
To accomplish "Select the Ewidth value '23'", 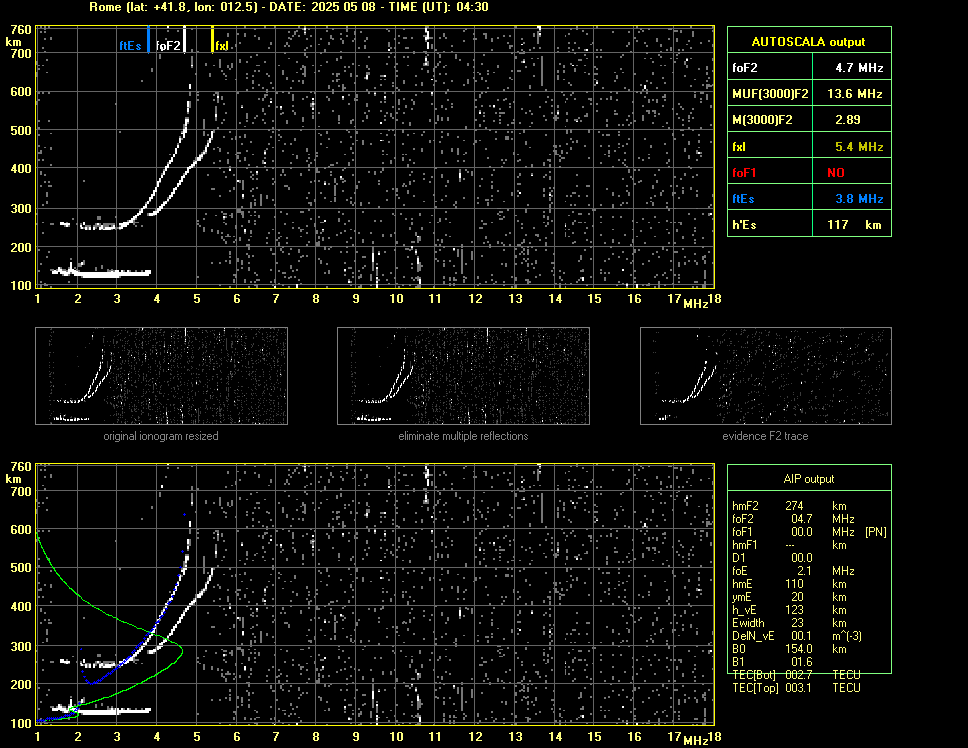I will click(797, 623).
